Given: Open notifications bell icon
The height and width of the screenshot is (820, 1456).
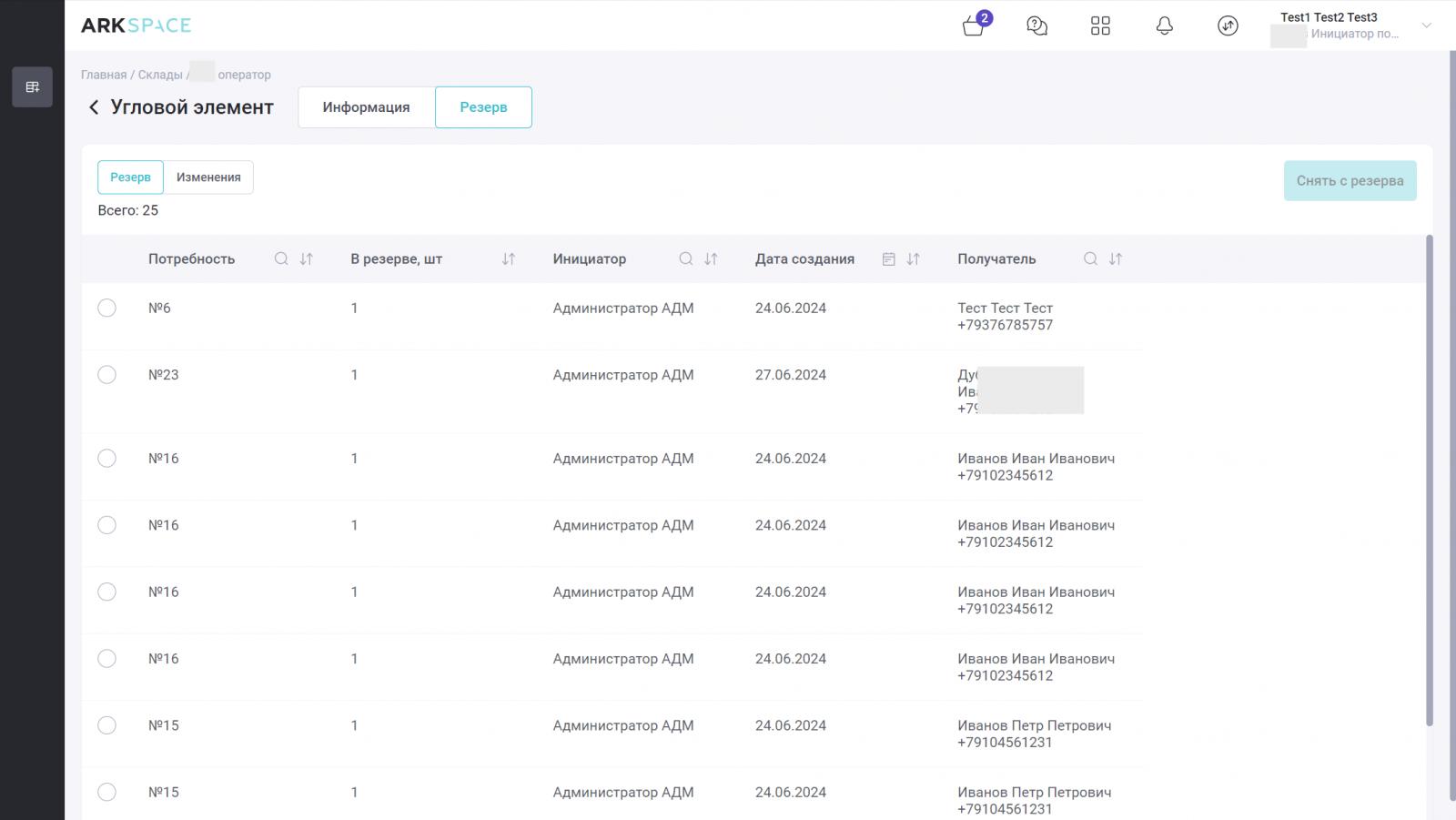Looking at the screenshot, I should coord(1164,25).
